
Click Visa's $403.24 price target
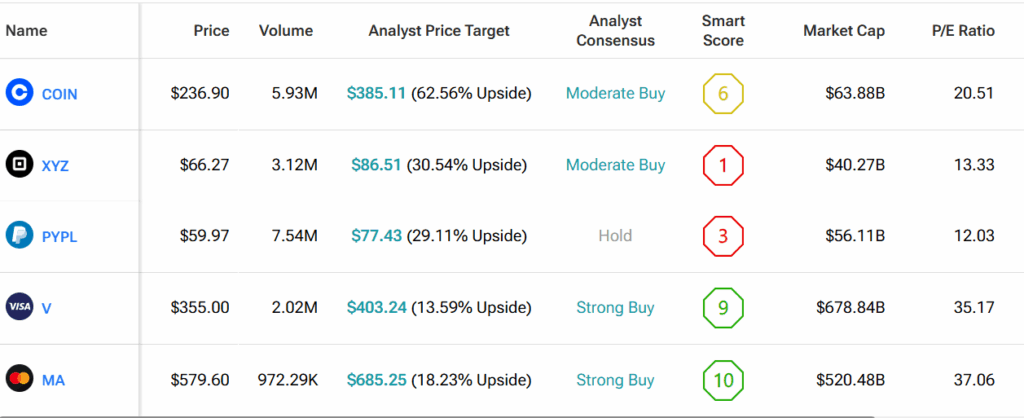(x=376, y=307)
